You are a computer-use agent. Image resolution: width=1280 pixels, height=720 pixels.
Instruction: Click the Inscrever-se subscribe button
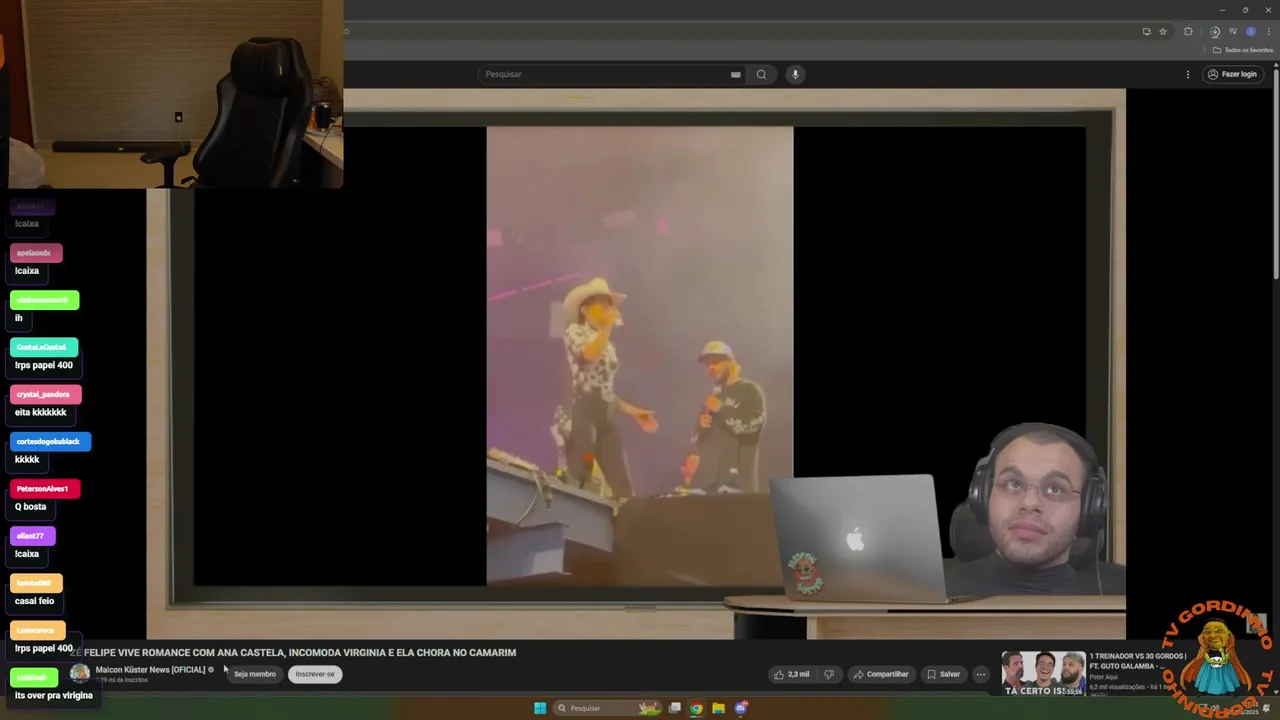pos(315,674)
